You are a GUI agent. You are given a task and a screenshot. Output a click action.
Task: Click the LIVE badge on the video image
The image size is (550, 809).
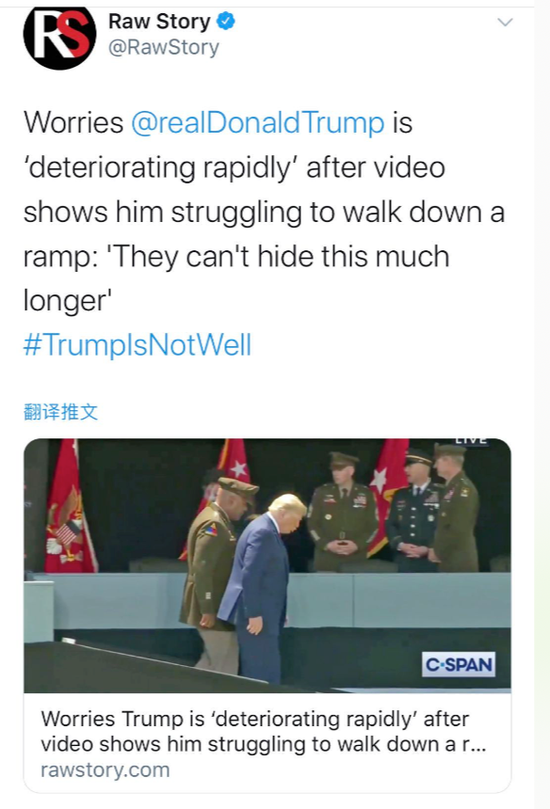471,442
